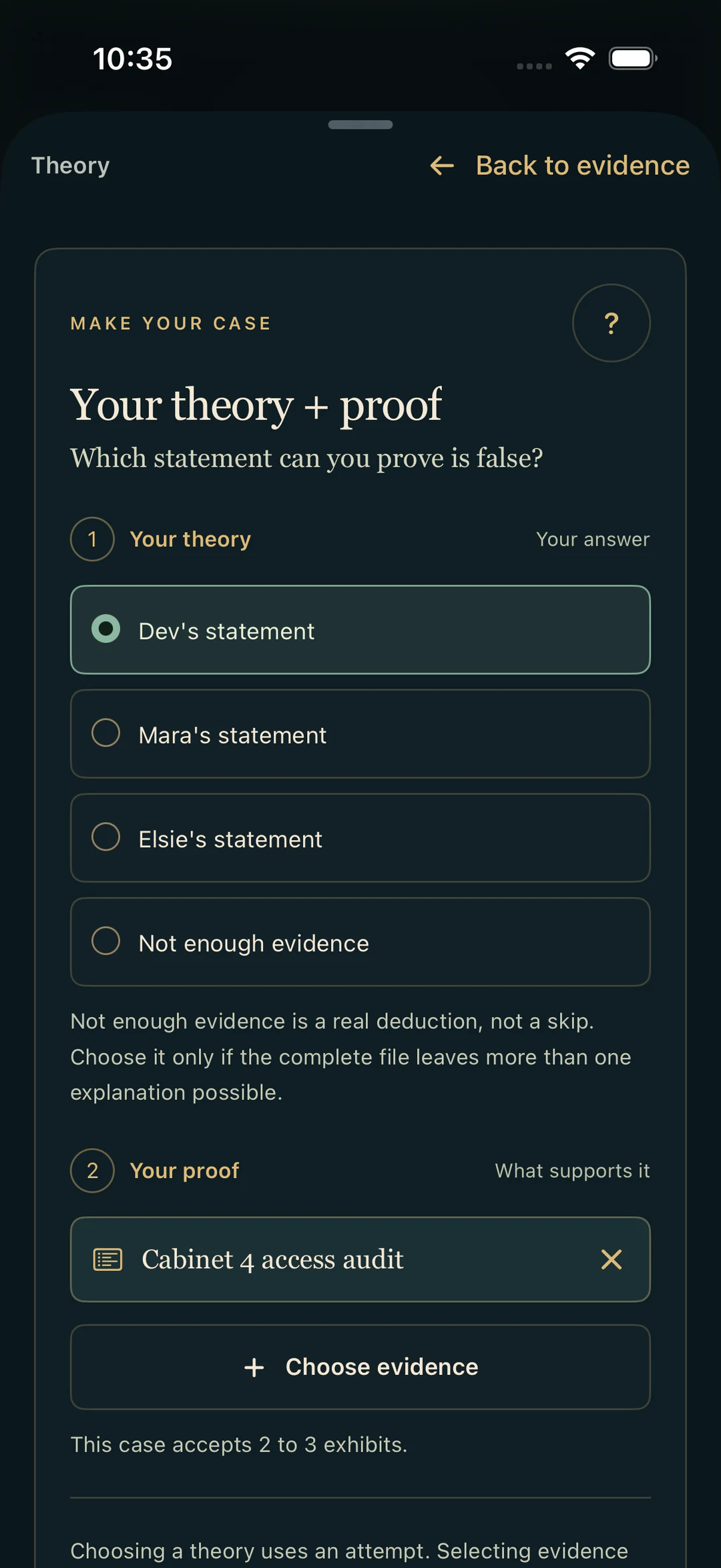
Task: Select Dev's statement radio option
Action: point(360,630)
